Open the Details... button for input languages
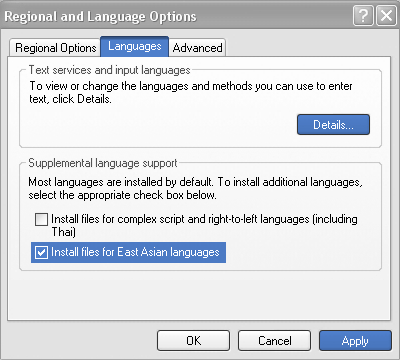Screen dimensions: 400x360 (x=333, y=125)
